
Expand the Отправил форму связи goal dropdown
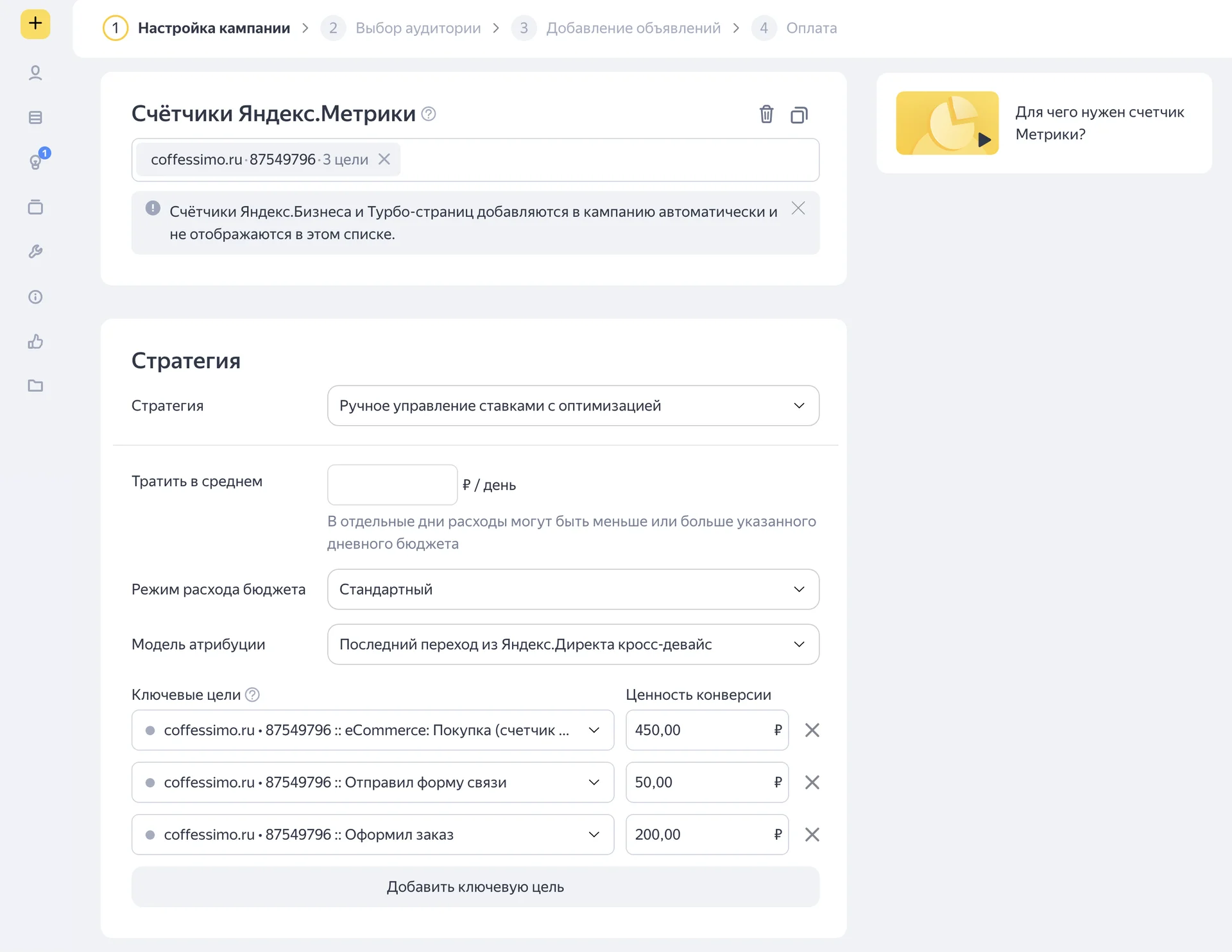(373, 782)
